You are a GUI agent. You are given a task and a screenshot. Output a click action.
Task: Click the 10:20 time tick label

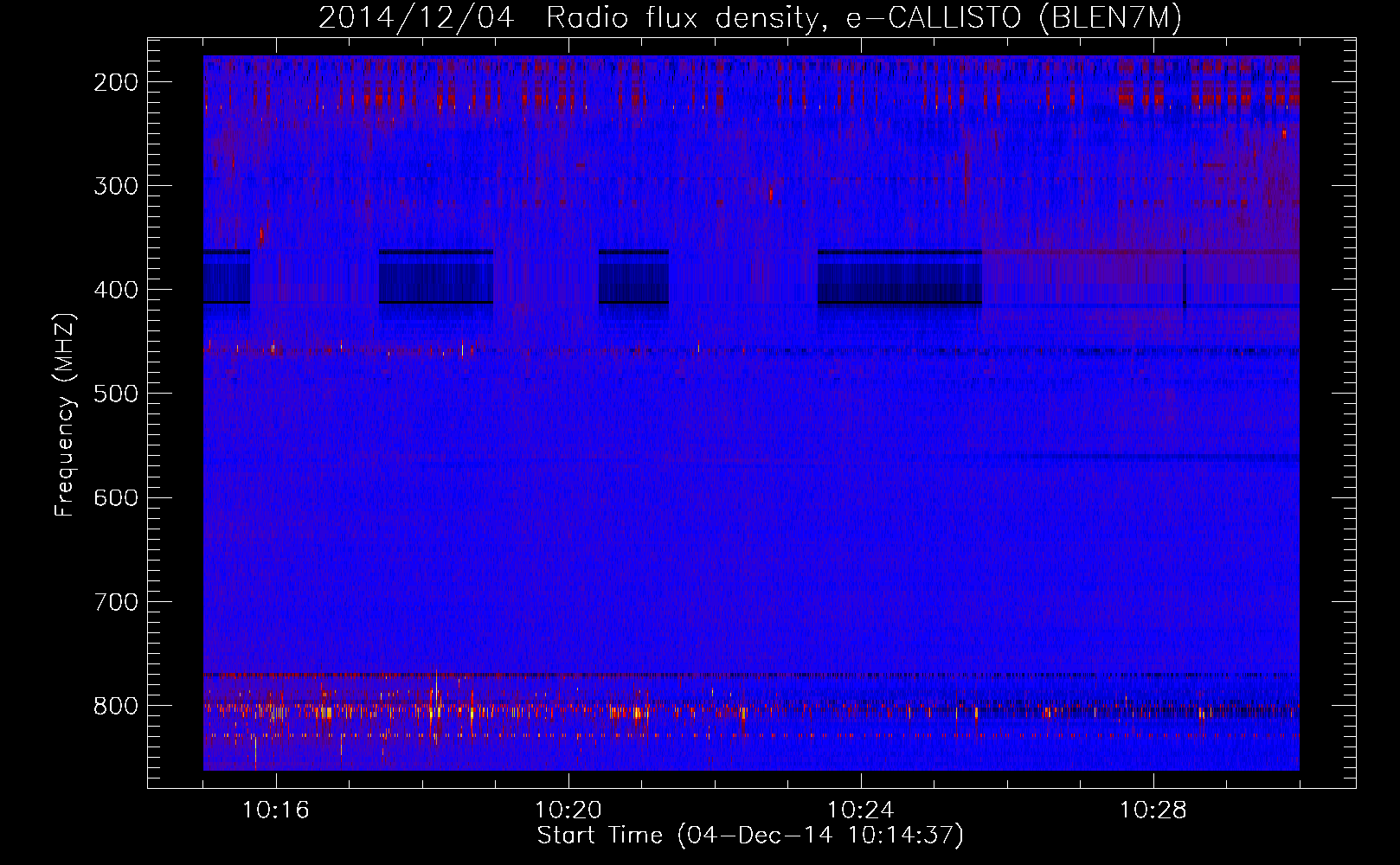click(x=568, y=811)
